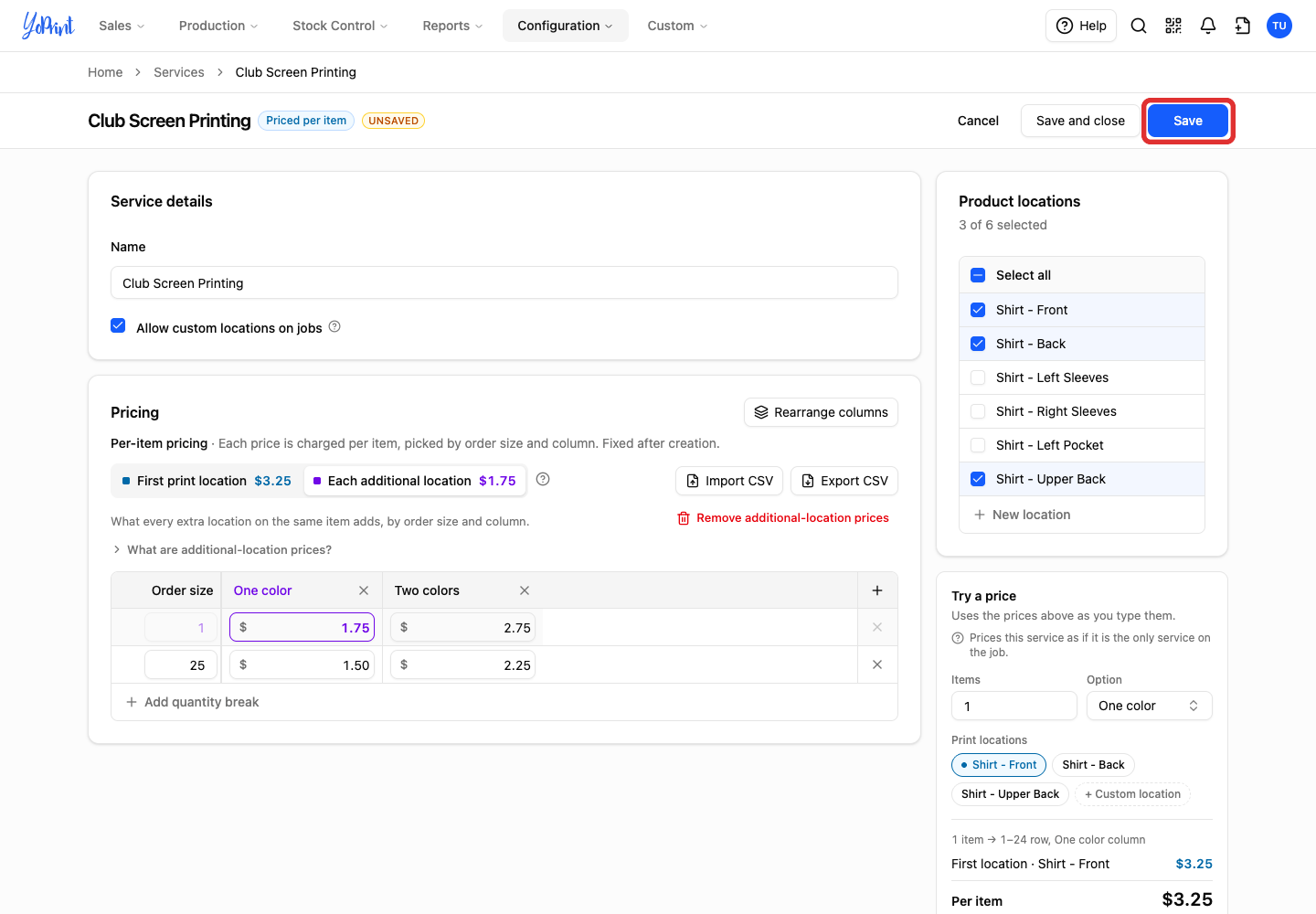
Task: Click the Save button
Action: click(x=1188, y=121)
